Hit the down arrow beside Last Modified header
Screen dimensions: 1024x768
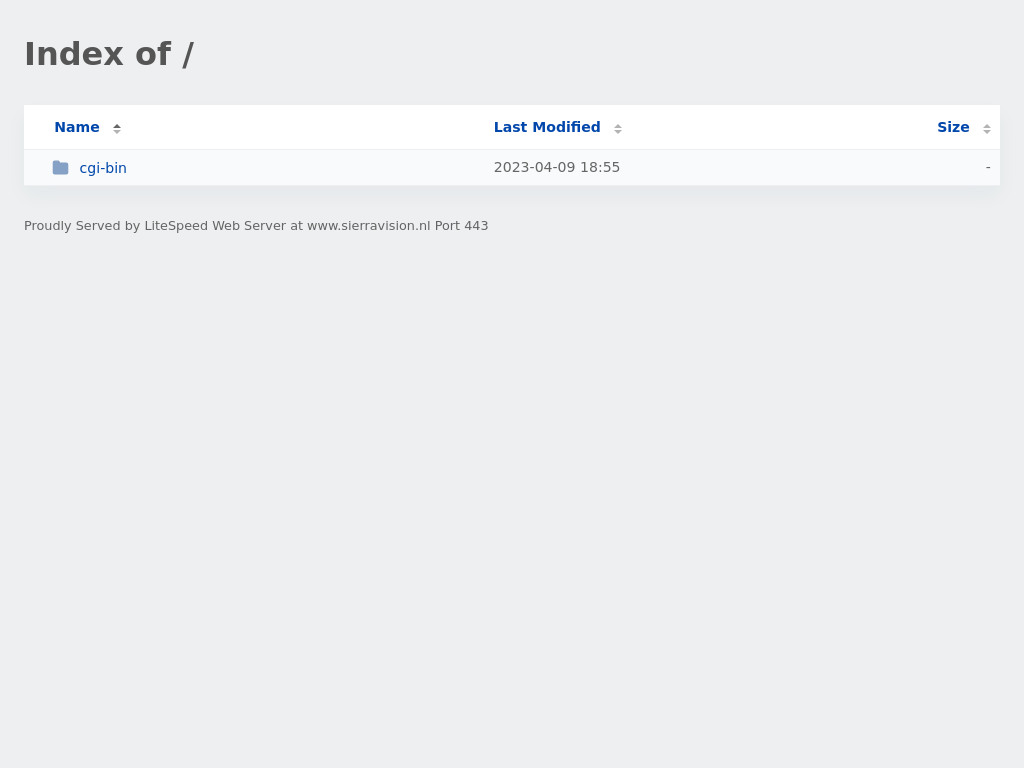click(x=618, y=132)
